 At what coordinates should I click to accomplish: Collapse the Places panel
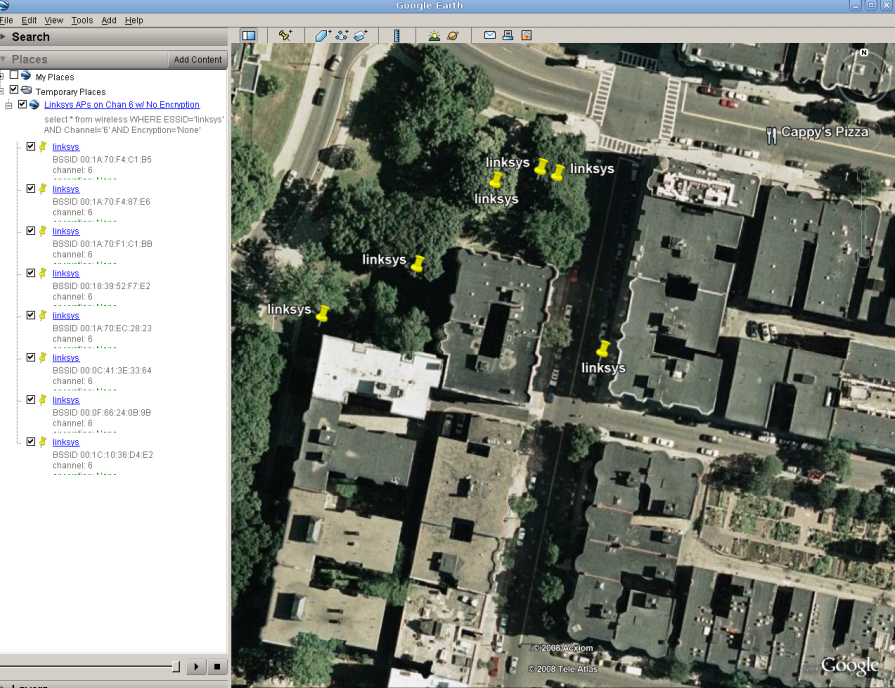(x=3, y=59)
